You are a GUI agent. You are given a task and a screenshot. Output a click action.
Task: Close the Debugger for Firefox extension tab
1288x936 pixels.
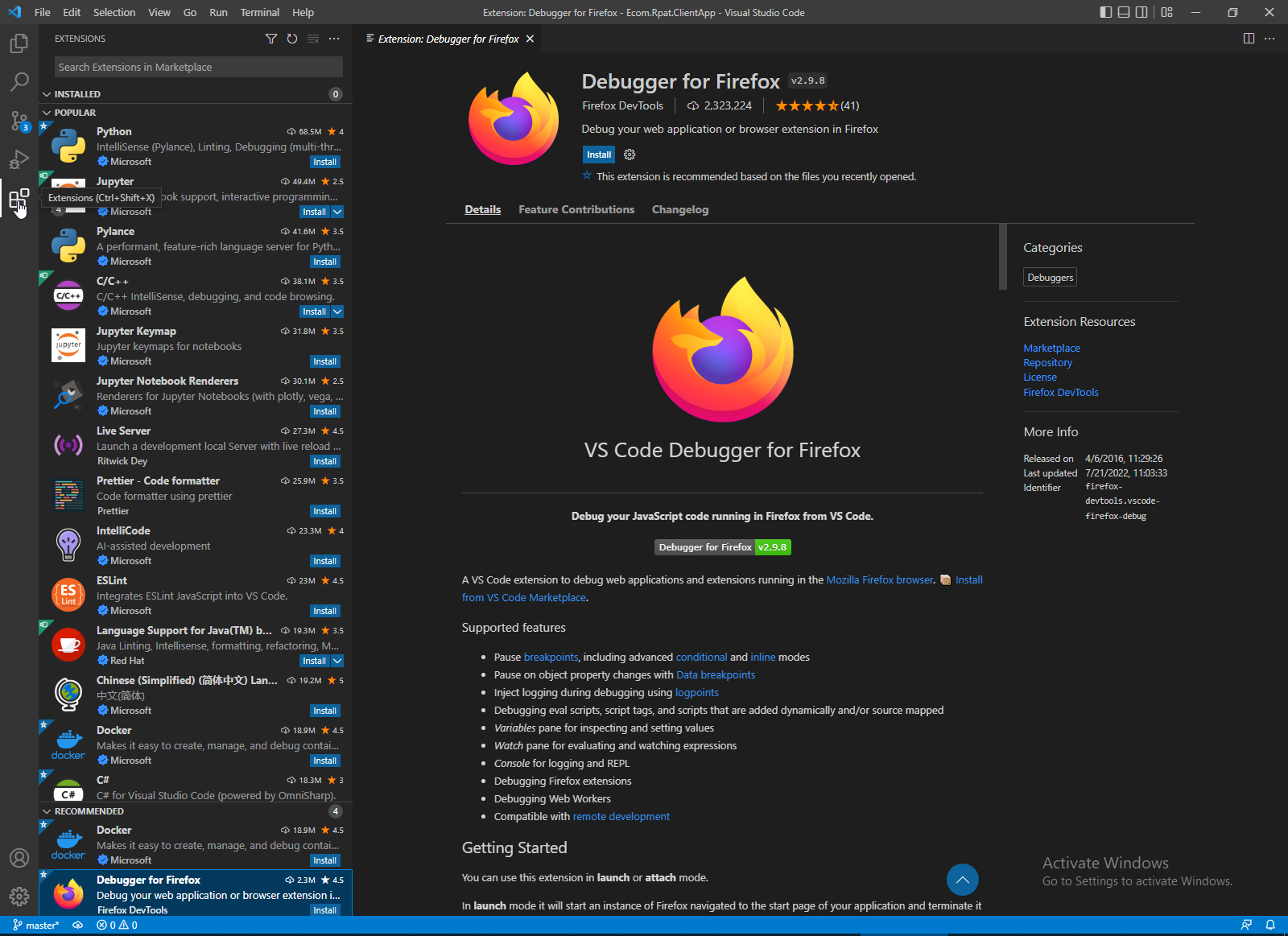[530, 39]
